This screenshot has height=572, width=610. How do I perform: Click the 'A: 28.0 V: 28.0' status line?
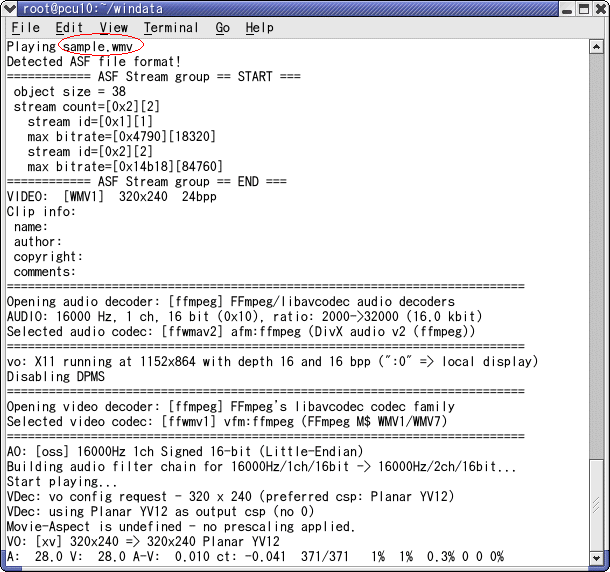point(256,556)
